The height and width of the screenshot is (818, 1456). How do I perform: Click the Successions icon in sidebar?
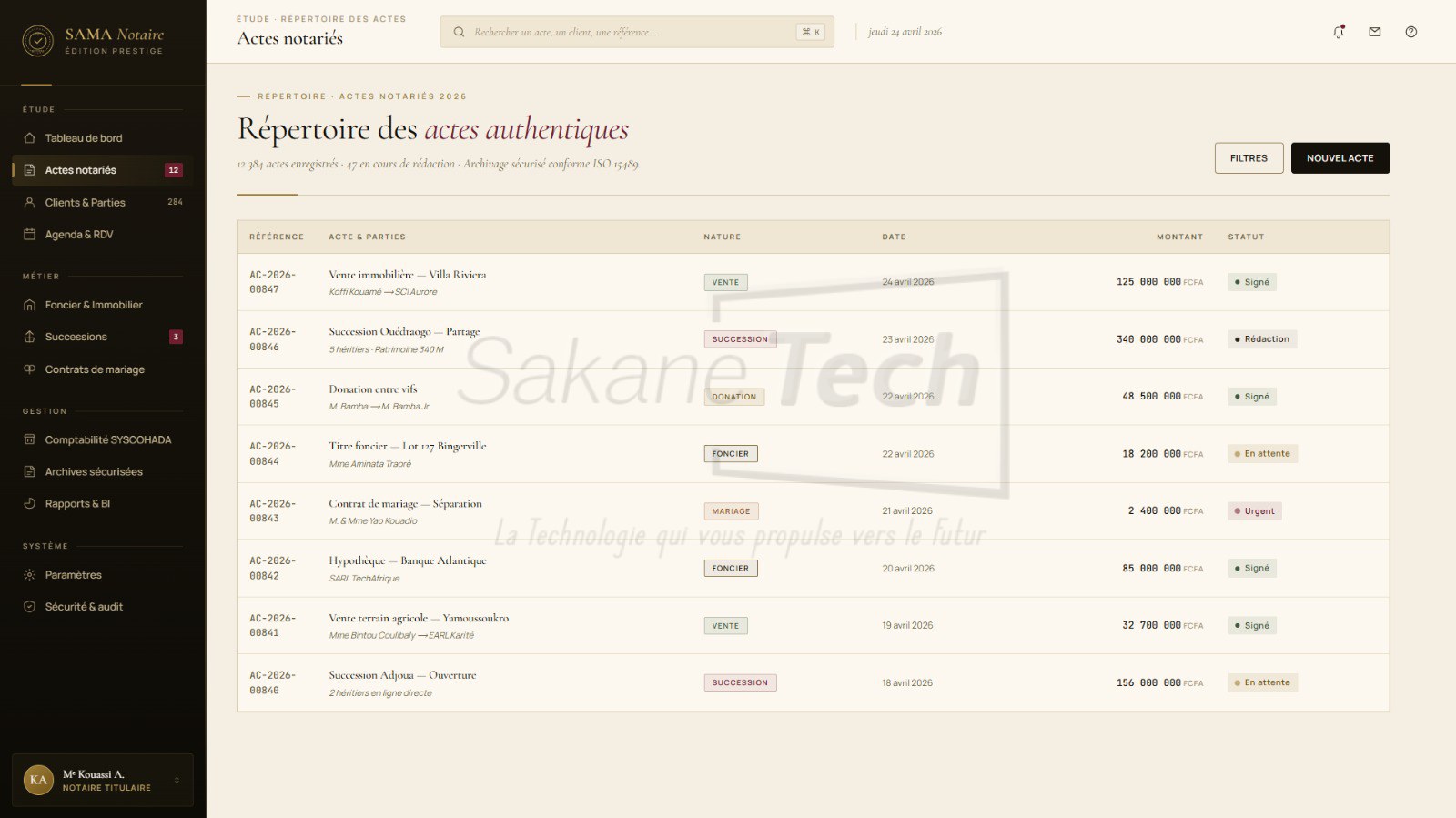pos(29,337)
